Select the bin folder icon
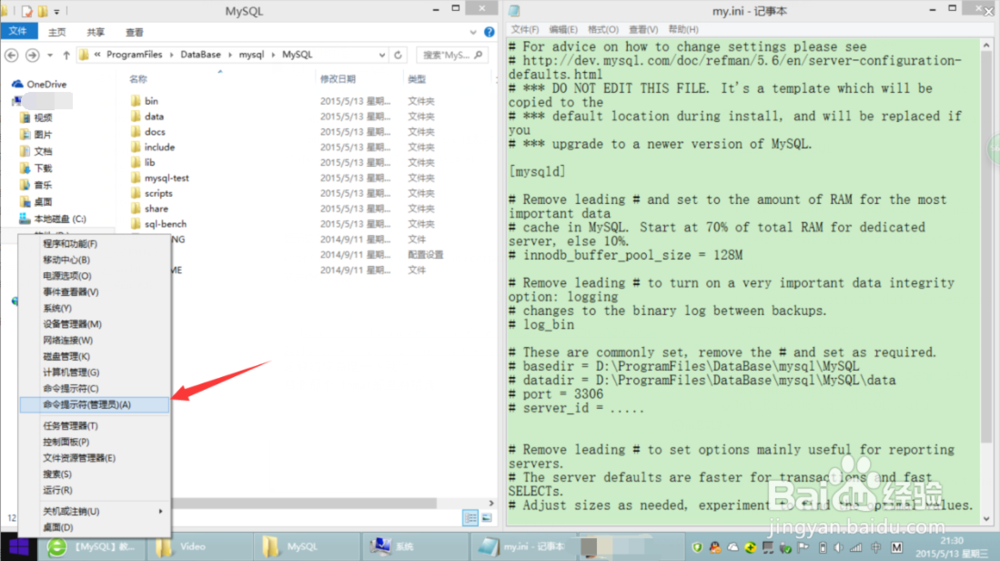Viewport: 1000px width, 561px height. (x=135, y=101)
